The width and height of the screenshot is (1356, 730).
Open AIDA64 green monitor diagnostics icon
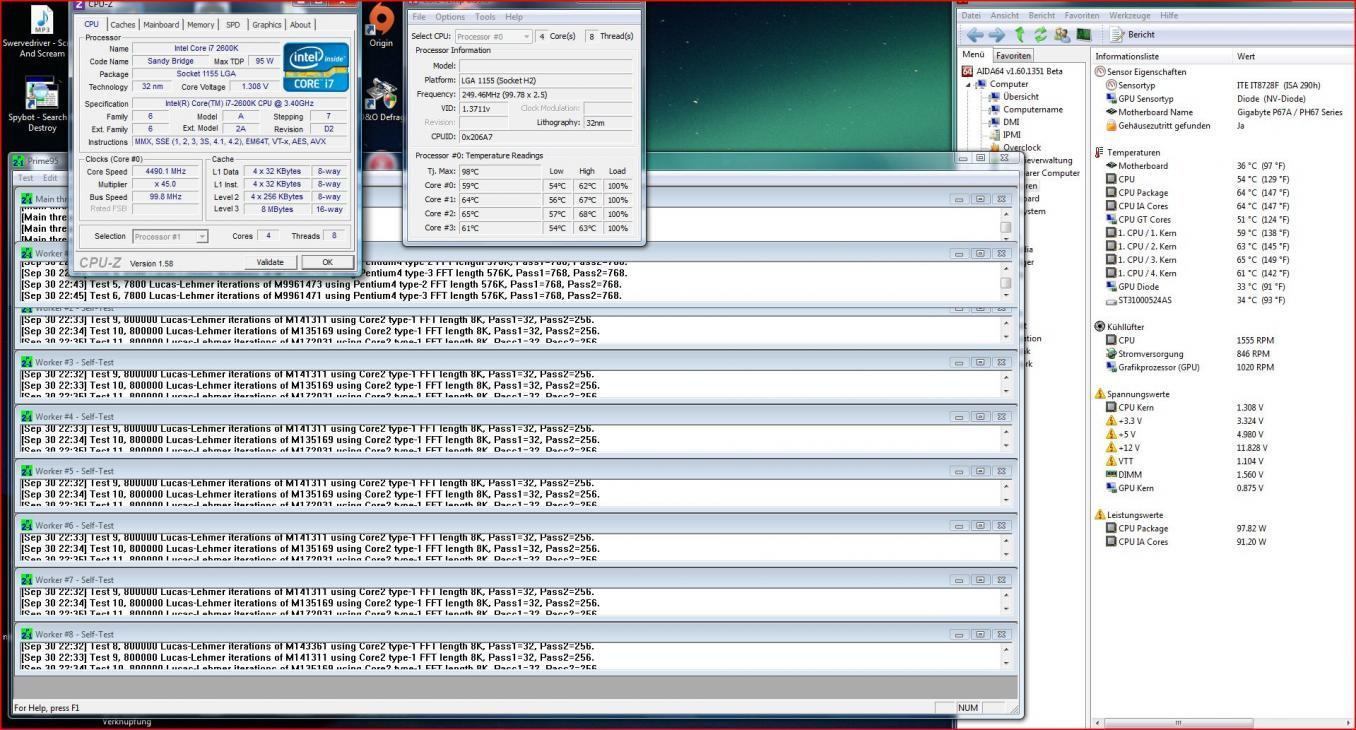(1083, 34)
